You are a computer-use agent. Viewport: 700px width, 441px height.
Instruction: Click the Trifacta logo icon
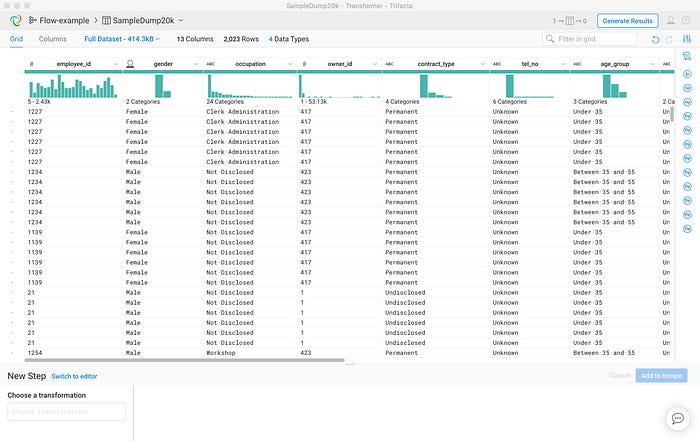(16, 21)
